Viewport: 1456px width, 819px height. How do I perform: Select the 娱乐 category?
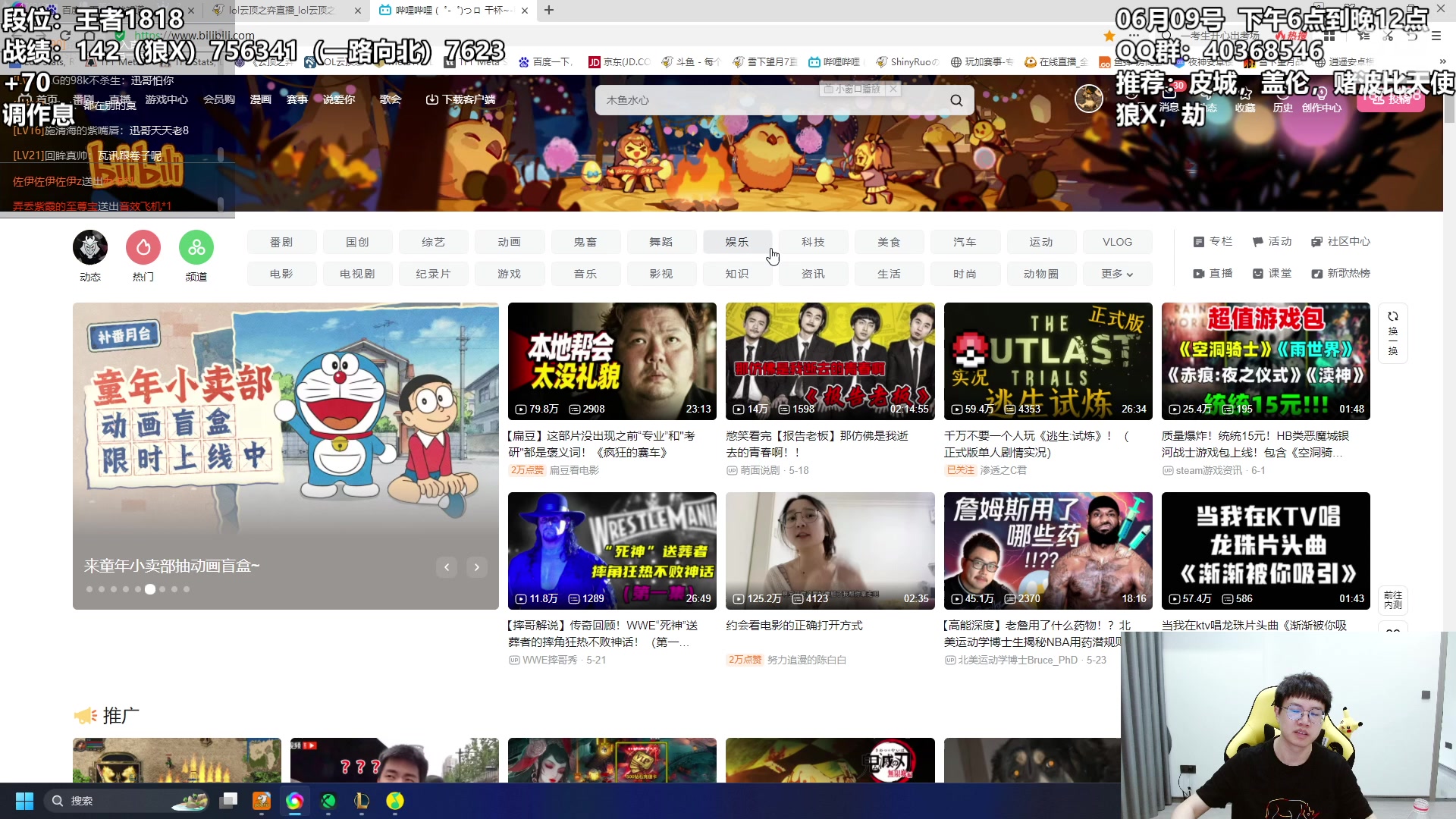point(737,242)
